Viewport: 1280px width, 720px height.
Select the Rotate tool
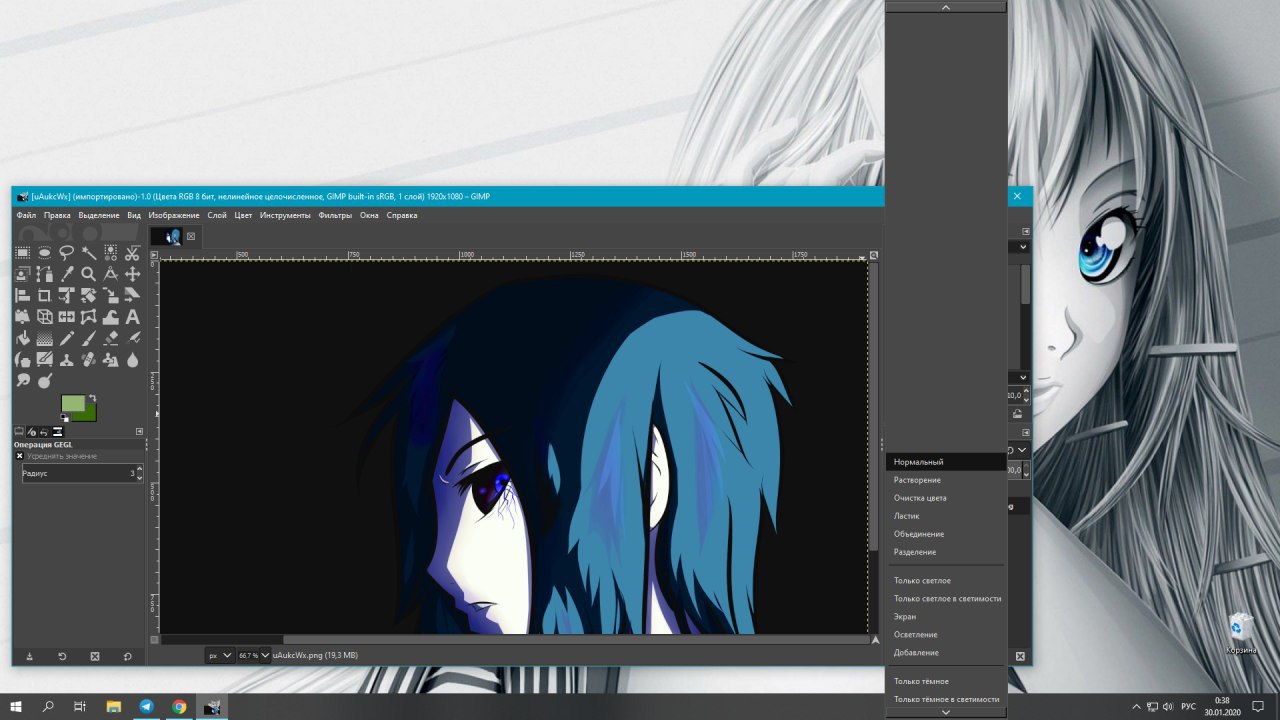tap(89, 295)
